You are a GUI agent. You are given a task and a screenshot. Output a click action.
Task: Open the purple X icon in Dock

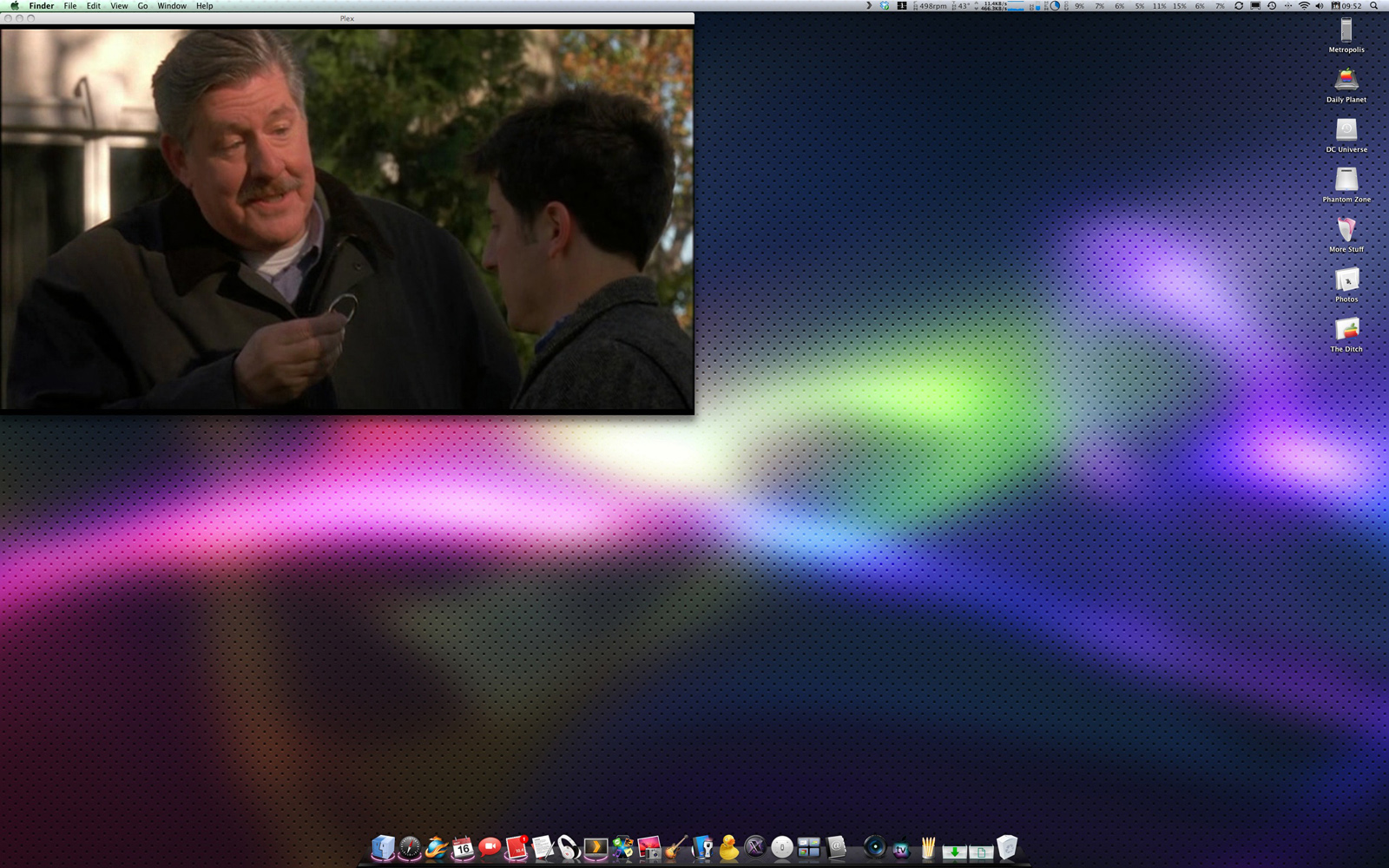click(755, 847)
